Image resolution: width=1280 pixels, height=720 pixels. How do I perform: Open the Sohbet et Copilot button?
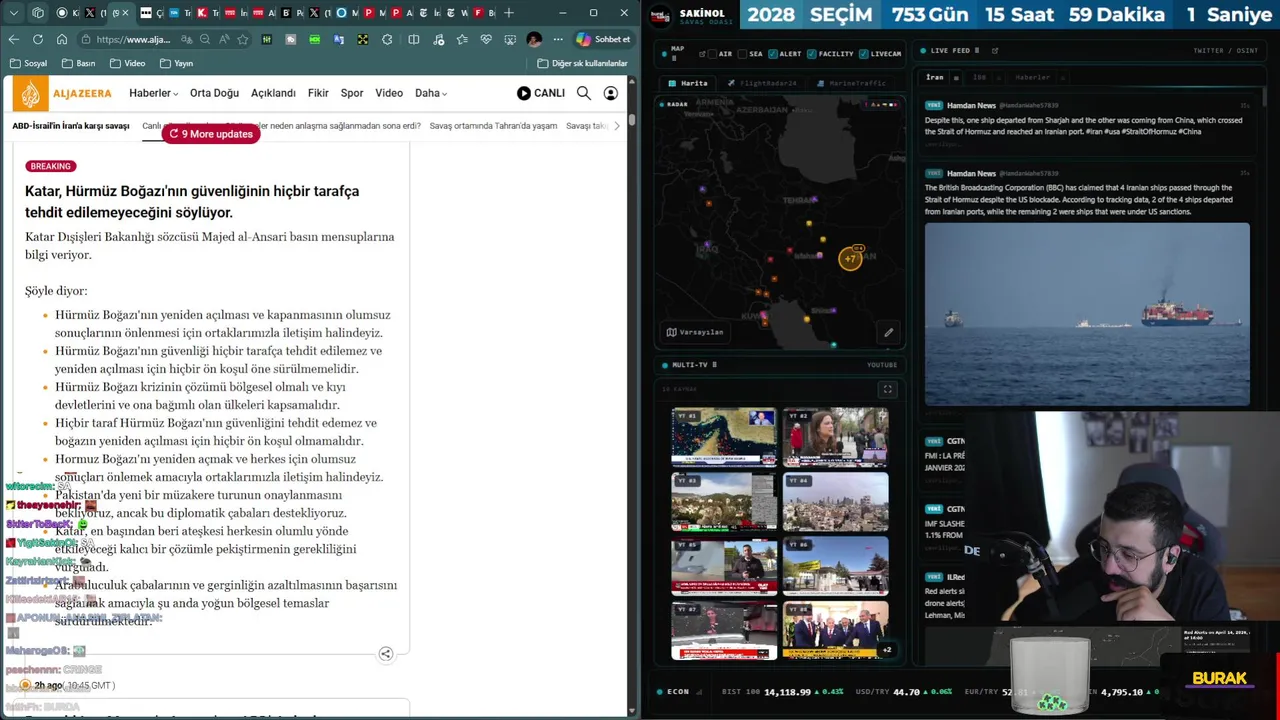click(x=603, y=39)
